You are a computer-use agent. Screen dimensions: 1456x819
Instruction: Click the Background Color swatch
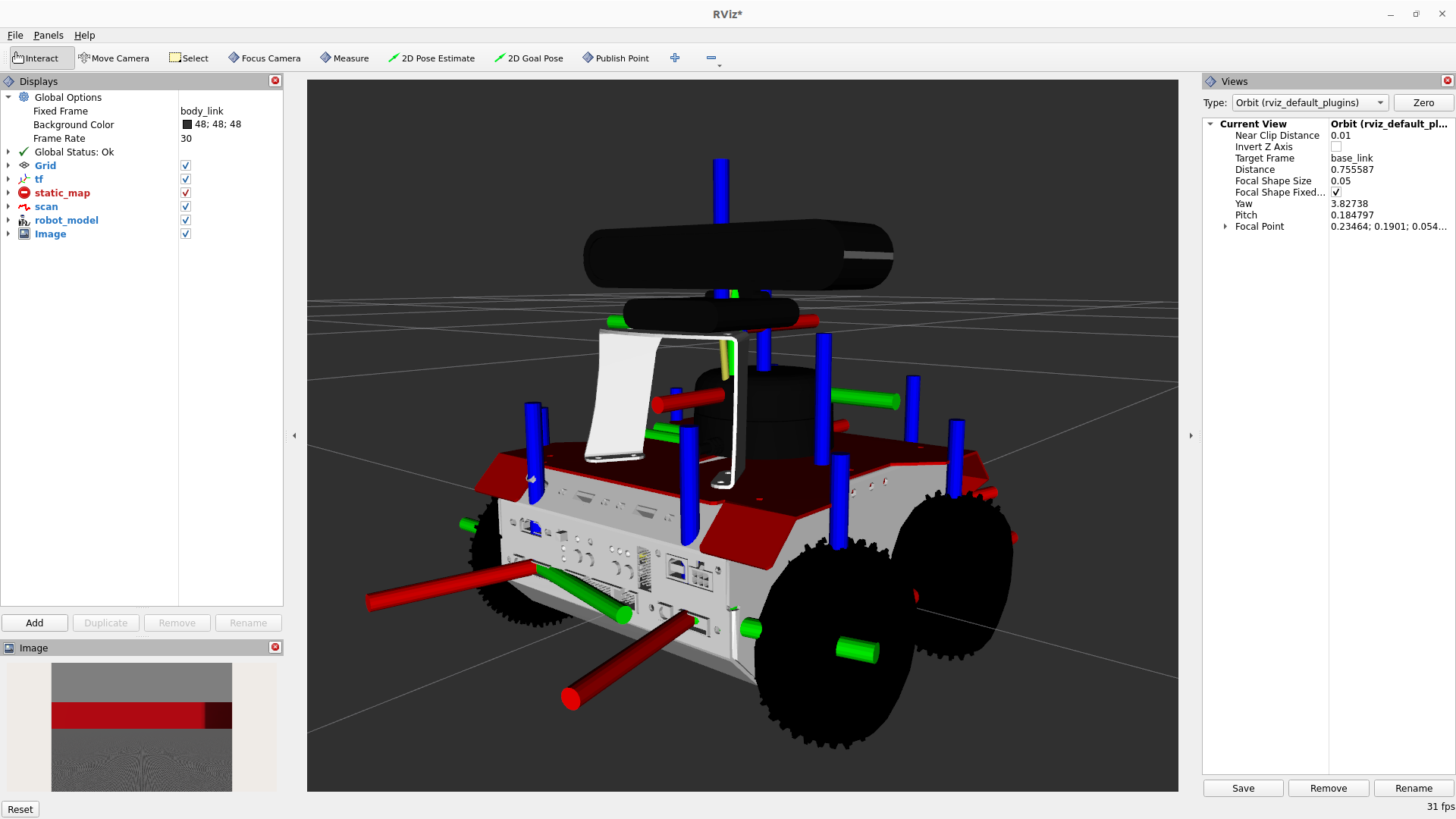187,125
